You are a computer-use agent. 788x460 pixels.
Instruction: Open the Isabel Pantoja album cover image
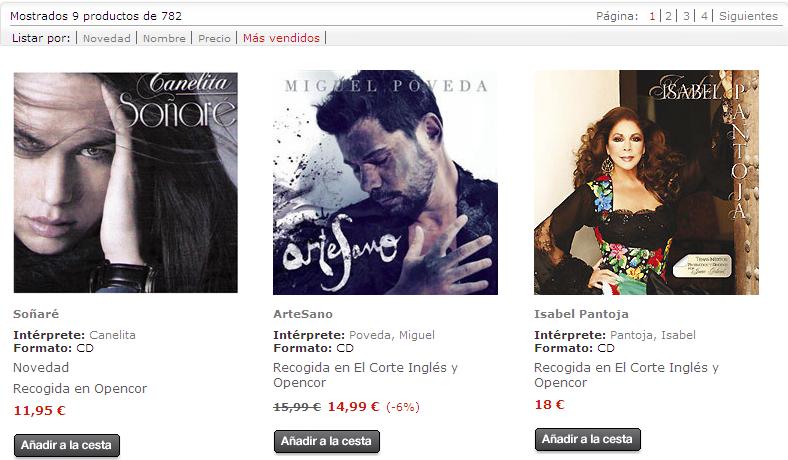(x=646, y=182)
